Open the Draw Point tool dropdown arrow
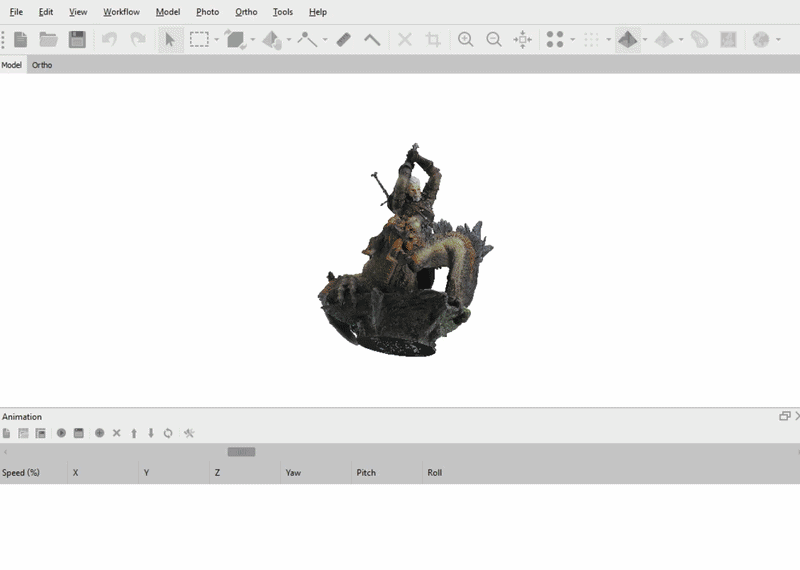The image size is (800, 570). 325,40
